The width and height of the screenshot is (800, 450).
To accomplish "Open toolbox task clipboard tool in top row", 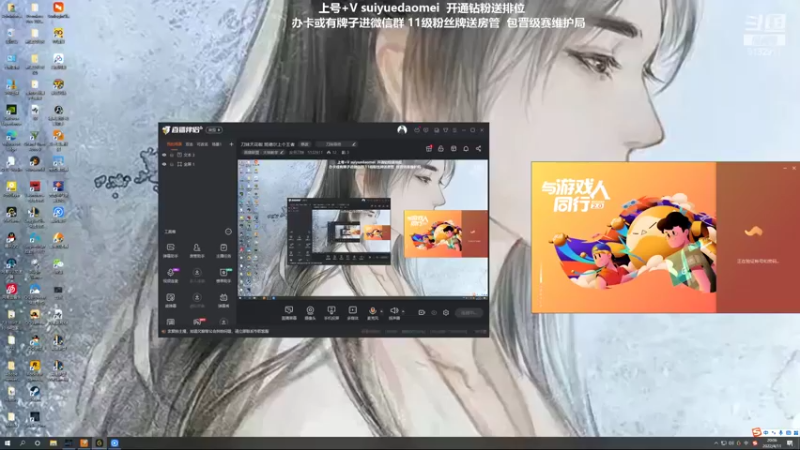I will (x=223, y=250).
